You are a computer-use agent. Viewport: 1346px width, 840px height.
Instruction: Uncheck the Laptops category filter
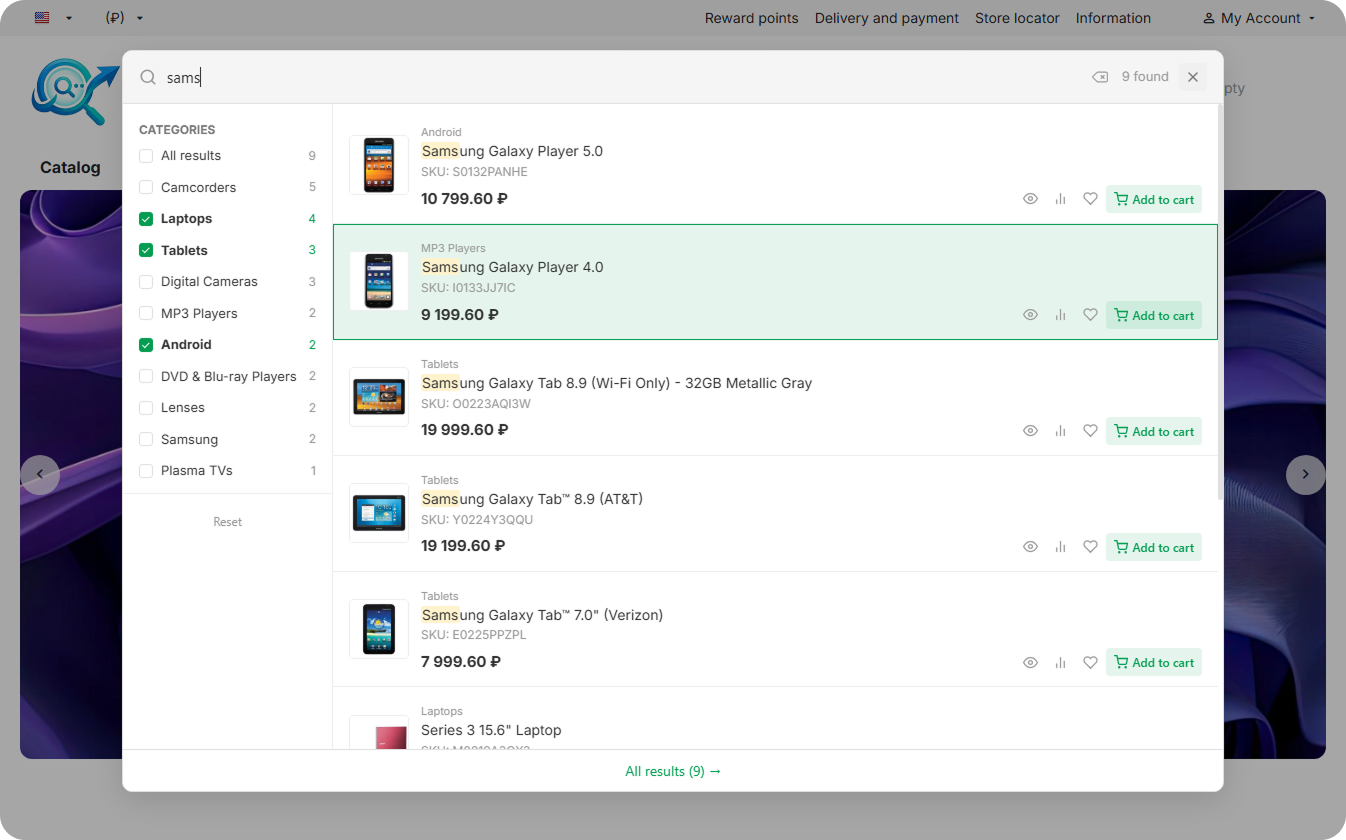pyautogui.click(x=146, y=219)
